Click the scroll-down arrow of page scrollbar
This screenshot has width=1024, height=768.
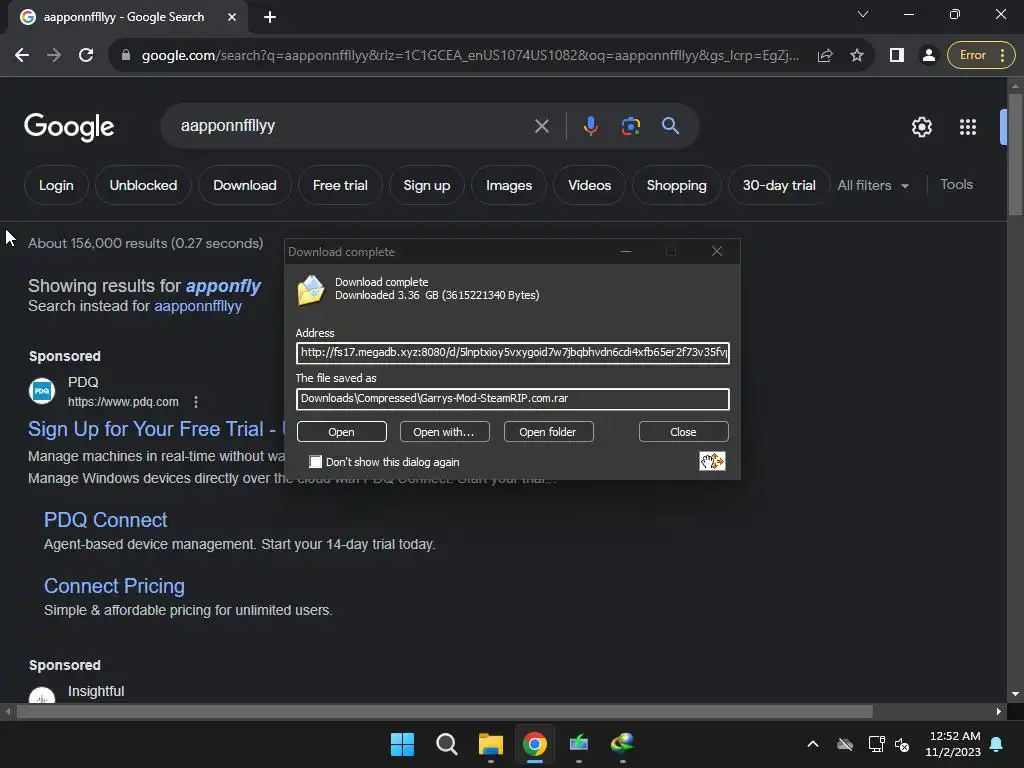click(x=1015, y=694)
